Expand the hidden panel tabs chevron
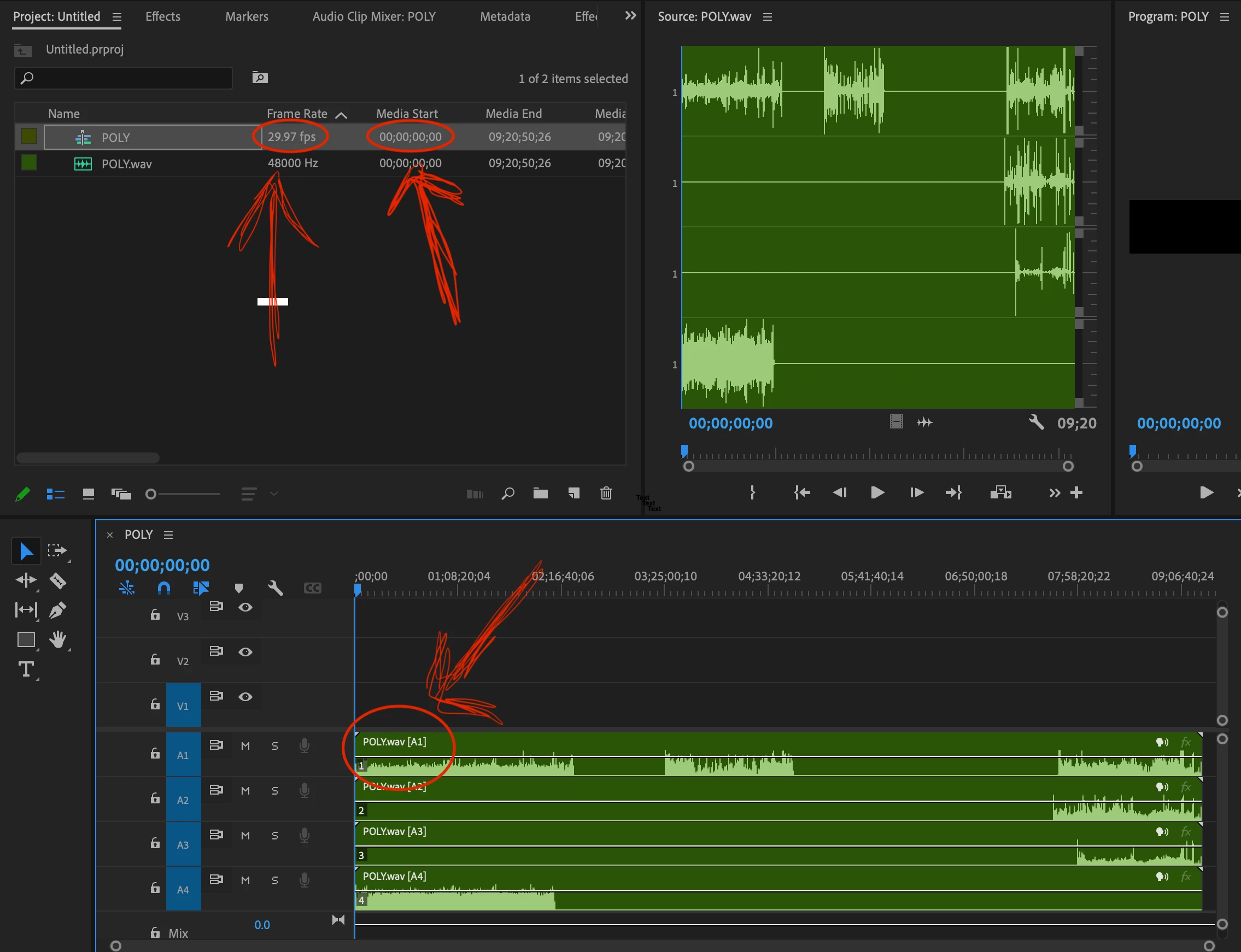Viewport: 1241px width, 952px height. 630,16
